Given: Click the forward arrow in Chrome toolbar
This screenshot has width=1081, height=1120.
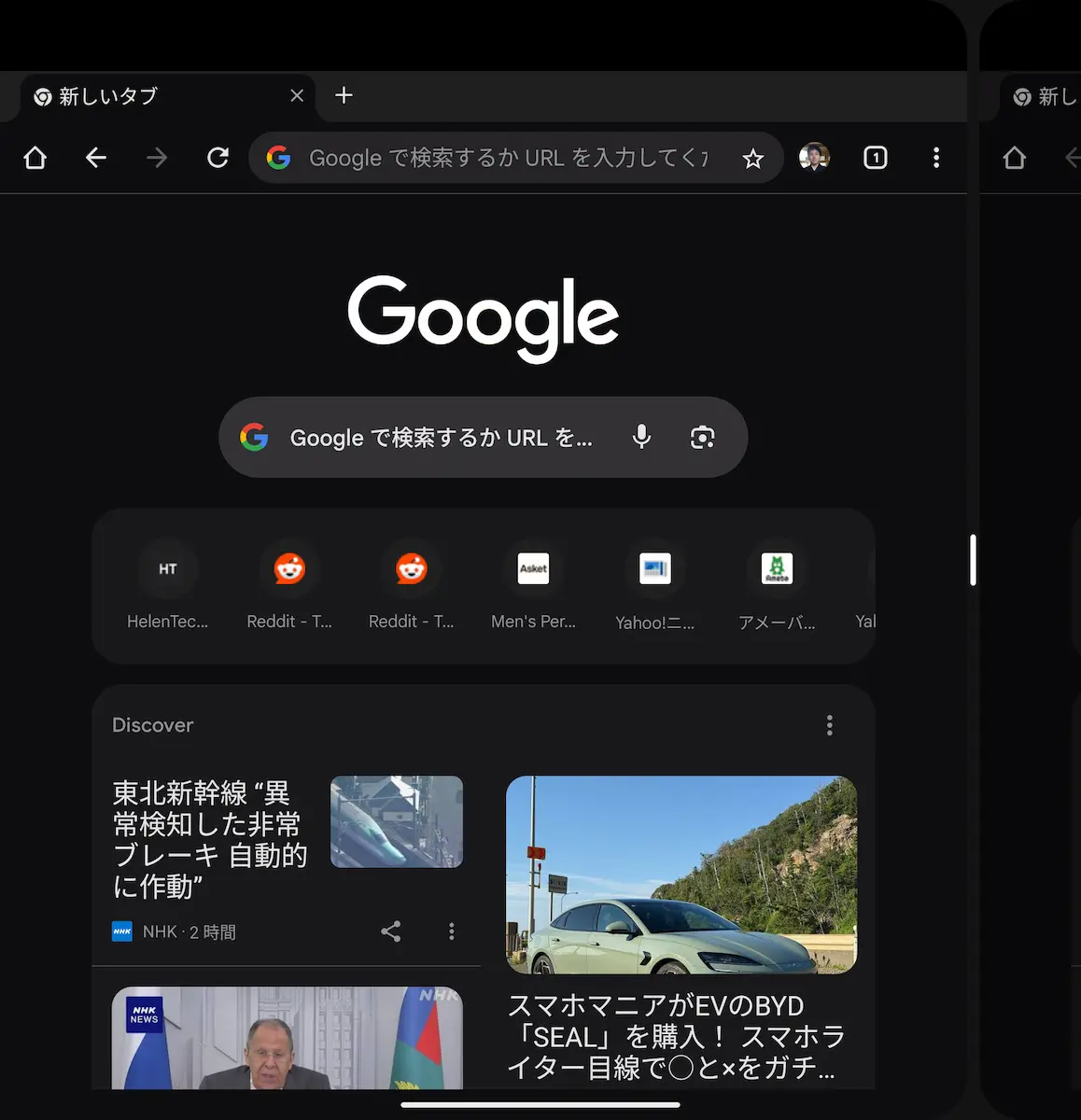Looking at the screenshot, I should [157, 158].
